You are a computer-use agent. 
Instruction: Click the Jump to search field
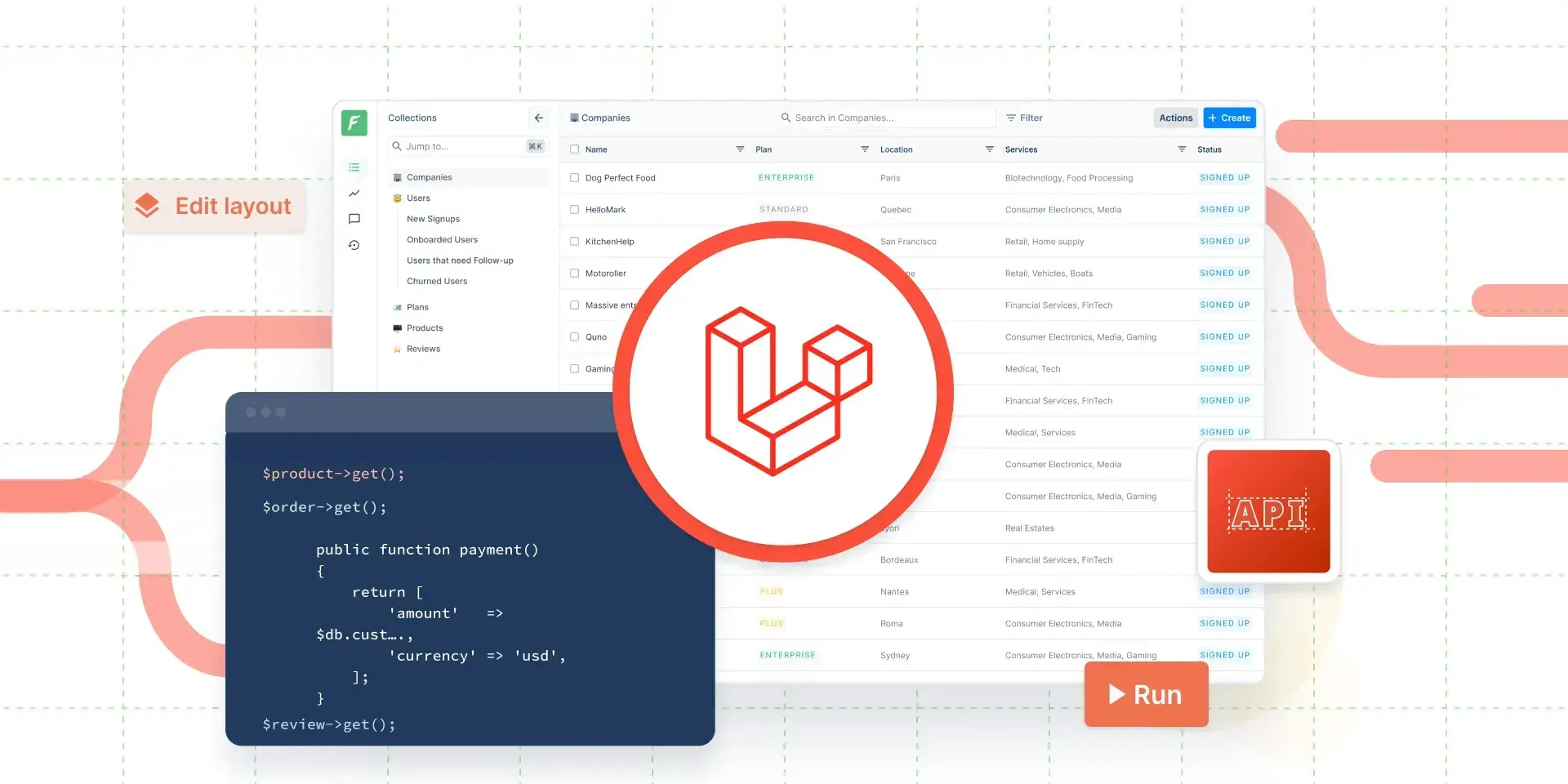tap(465, 146)
